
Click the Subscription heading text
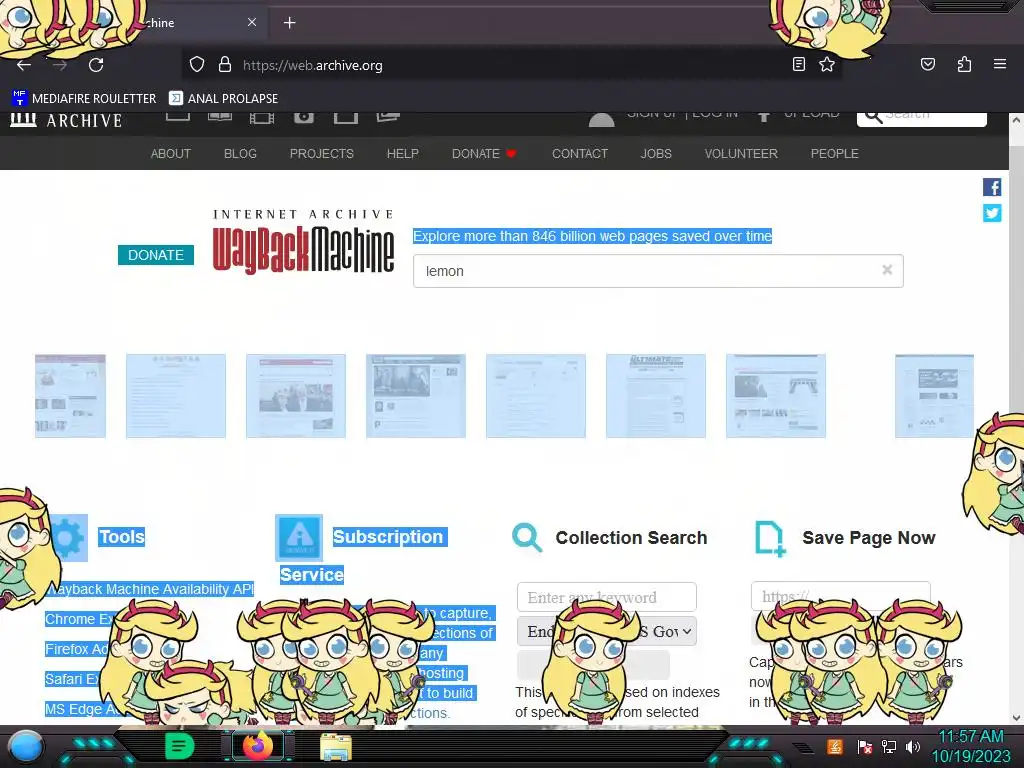click(x=389, y=537)
